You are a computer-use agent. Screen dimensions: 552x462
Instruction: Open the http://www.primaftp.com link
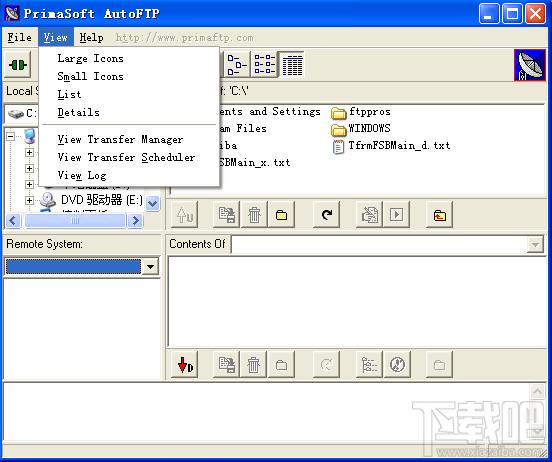pyautogui.click(x=184, y=38)
